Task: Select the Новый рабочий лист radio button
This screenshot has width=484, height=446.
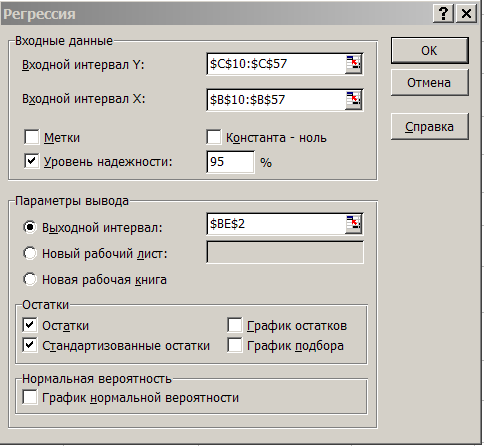Action: click(30, 253)
